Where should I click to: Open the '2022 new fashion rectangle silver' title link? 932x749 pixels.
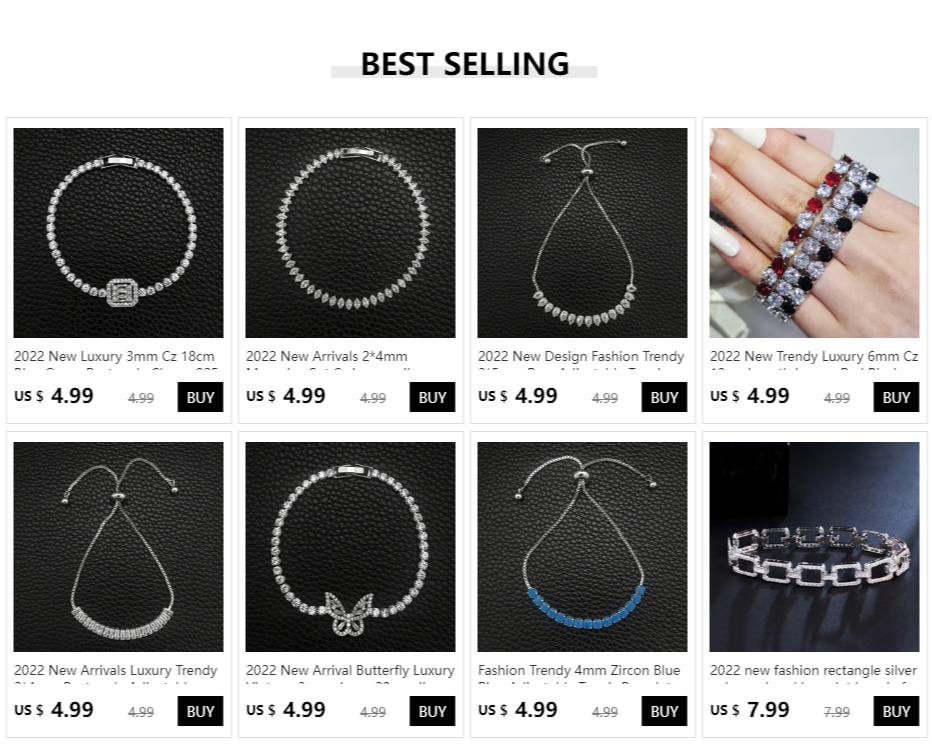pos(813,671)
